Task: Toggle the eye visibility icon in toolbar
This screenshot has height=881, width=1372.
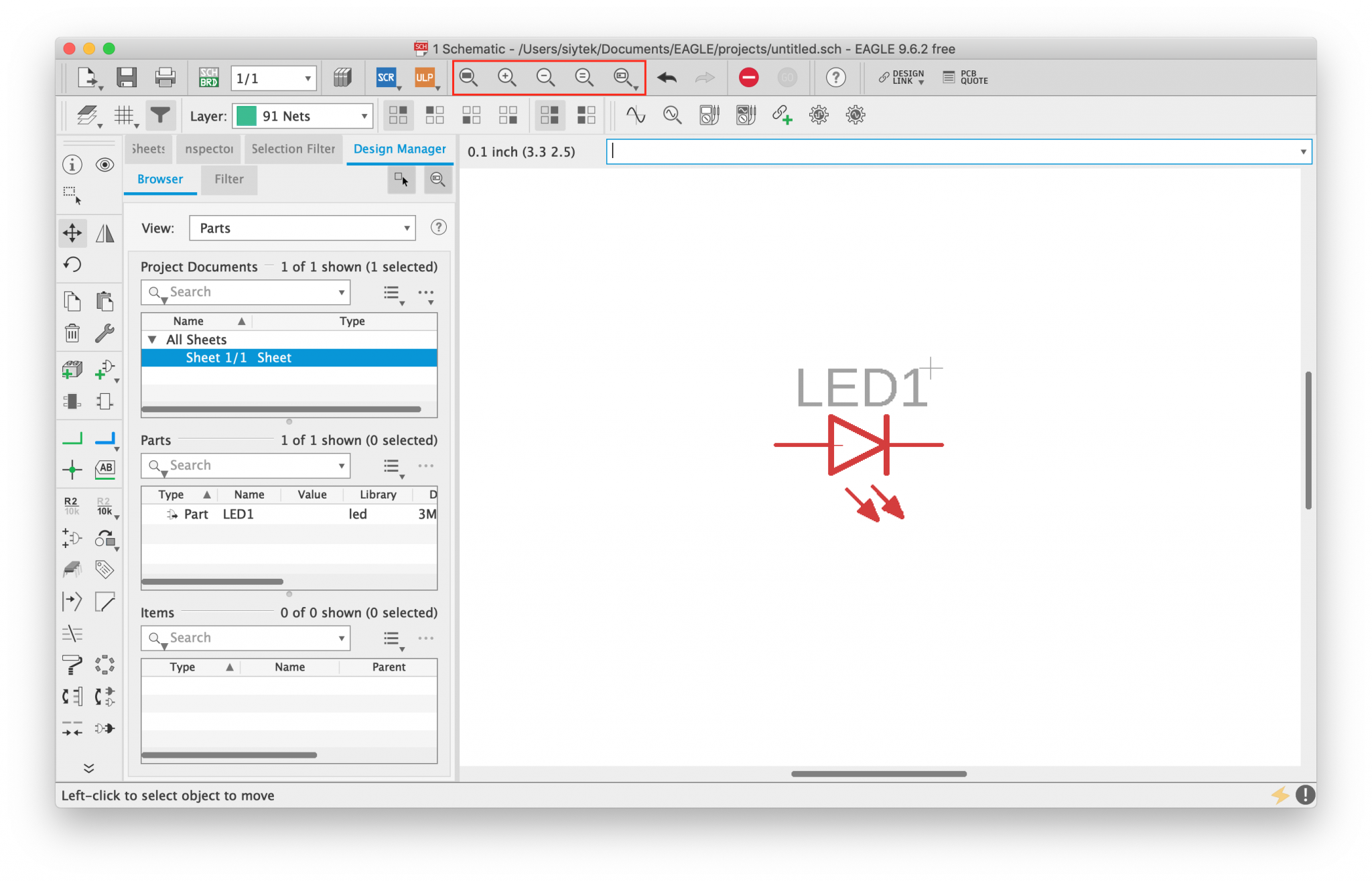Action: 105,165
